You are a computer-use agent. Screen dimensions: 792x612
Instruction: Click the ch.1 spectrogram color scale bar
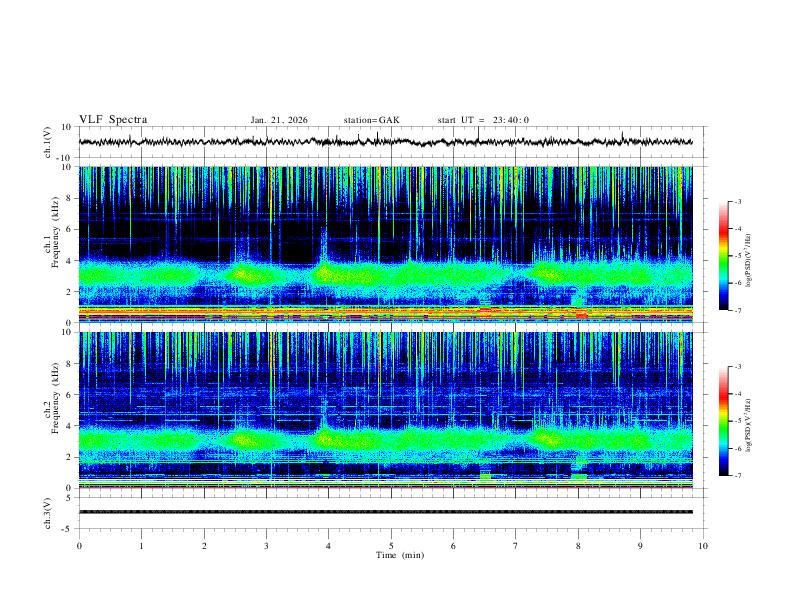(723, 256)
